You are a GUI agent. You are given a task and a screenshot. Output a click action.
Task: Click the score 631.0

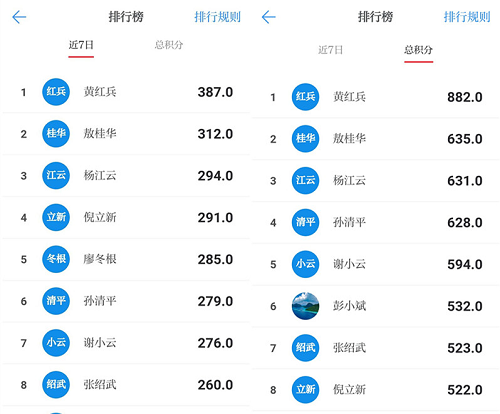[465, 181]
